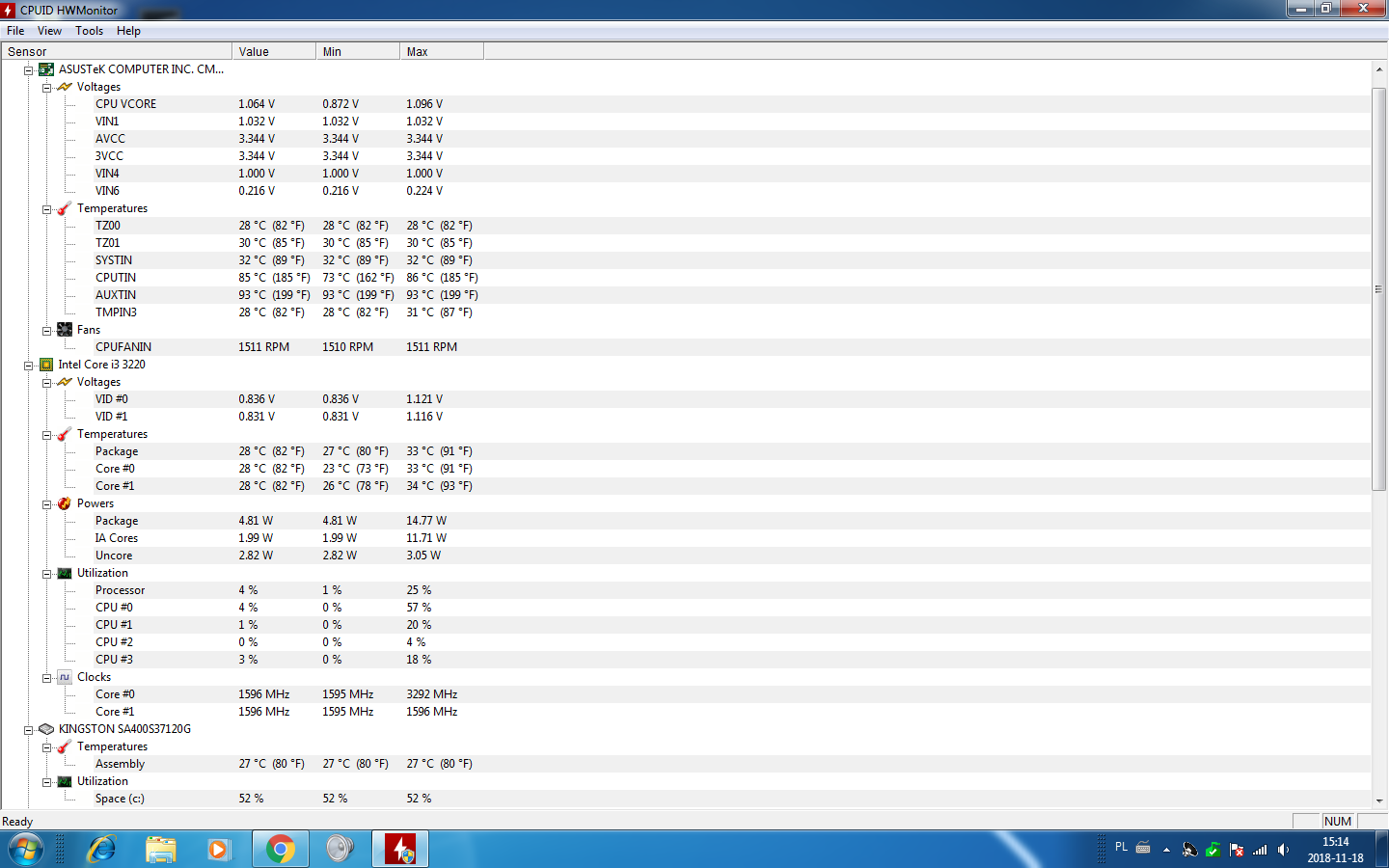
Task: Collapse Voltages under ASUSTeK
Action: click(x=46, y=88)
